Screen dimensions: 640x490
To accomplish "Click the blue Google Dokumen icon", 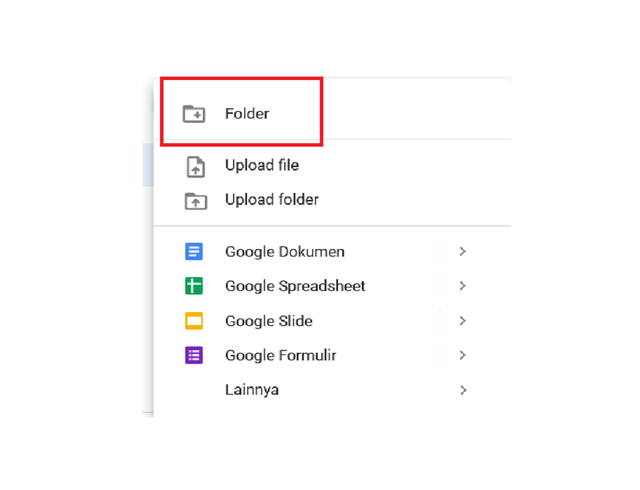I will (x=194, y=252).
